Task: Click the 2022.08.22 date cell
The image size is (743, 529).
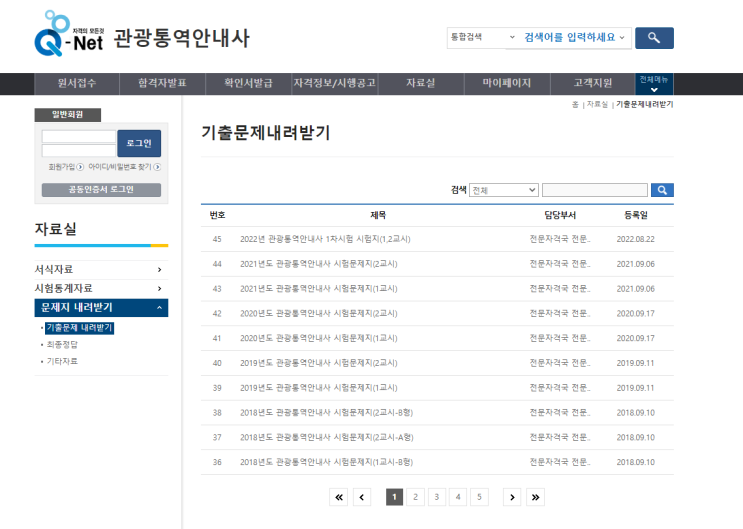Action: pos(635,239)
